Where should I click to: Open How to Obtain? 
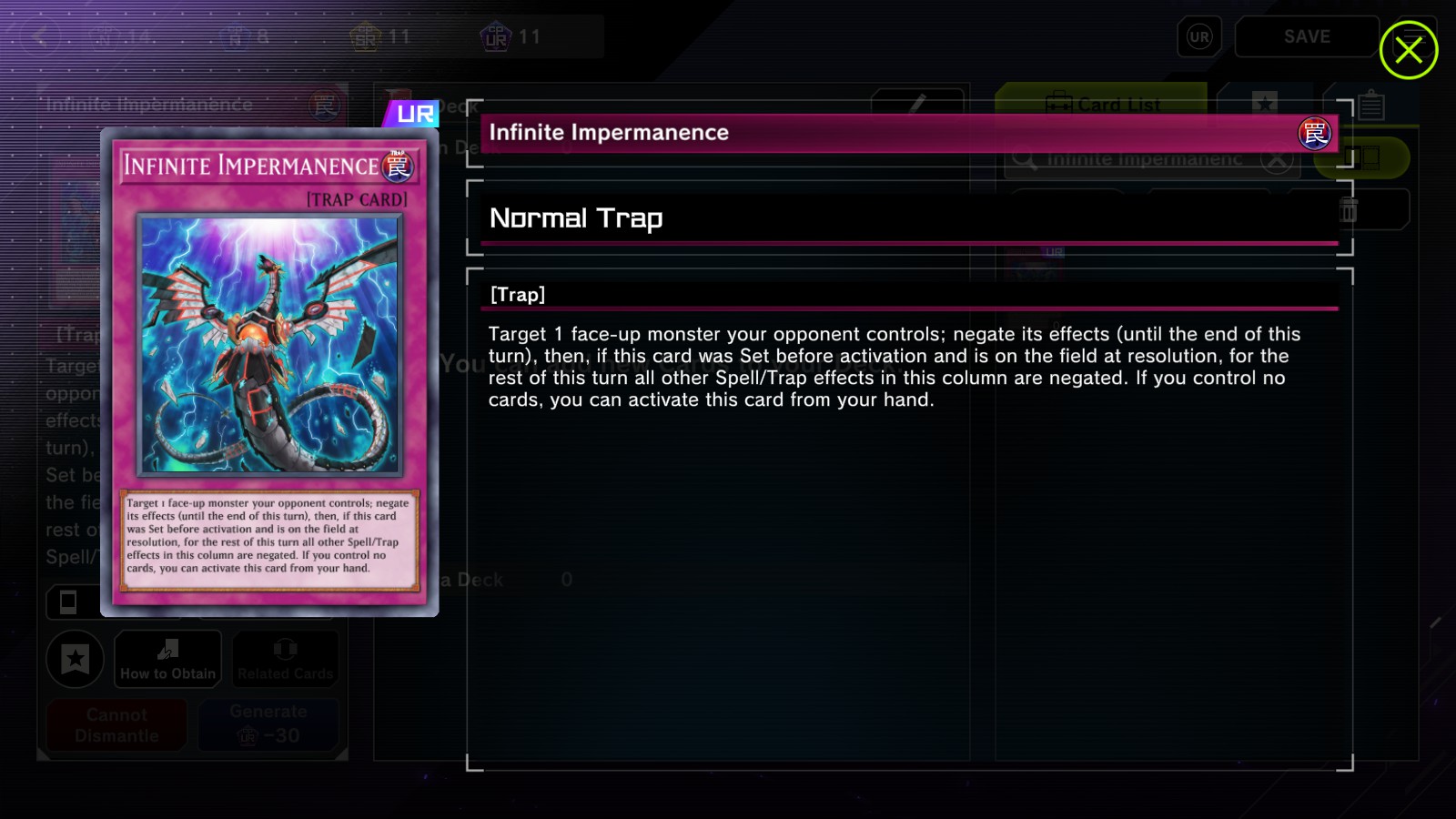167,659
